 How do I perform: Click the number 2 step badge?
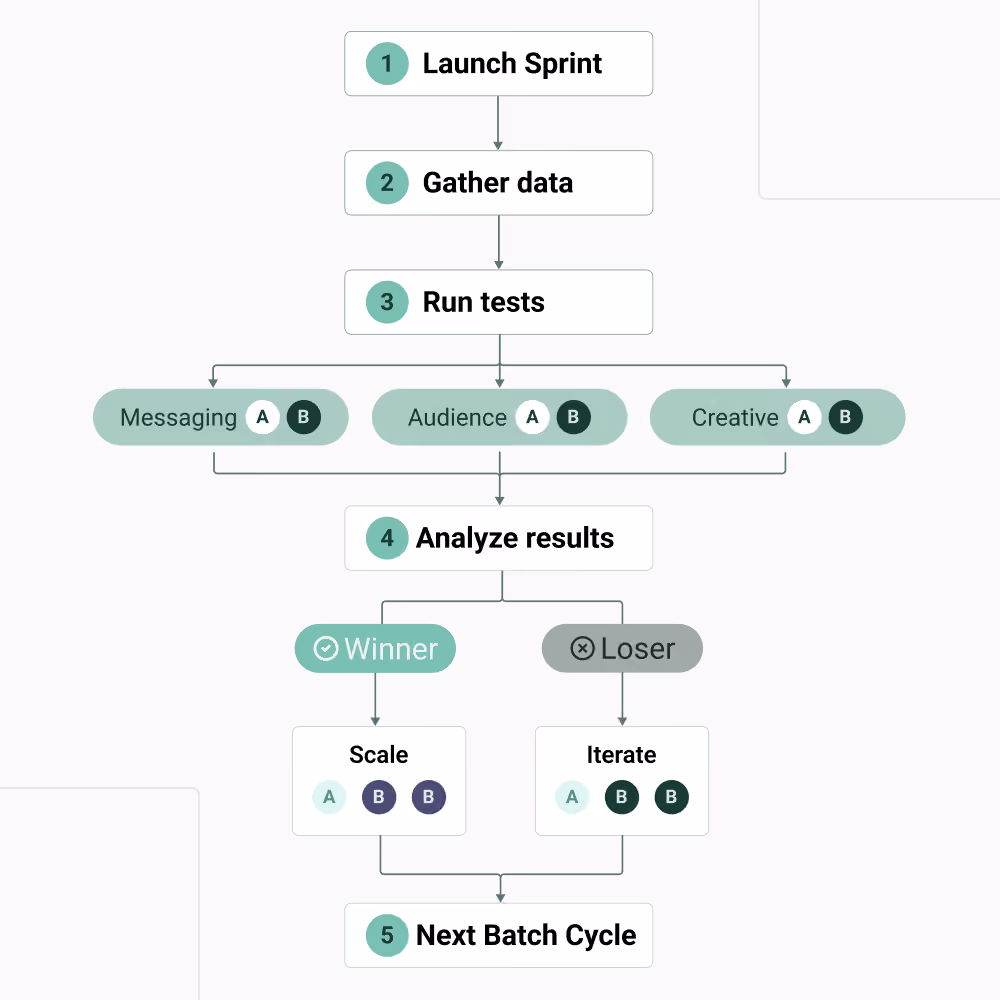click(x=387, y=183)
